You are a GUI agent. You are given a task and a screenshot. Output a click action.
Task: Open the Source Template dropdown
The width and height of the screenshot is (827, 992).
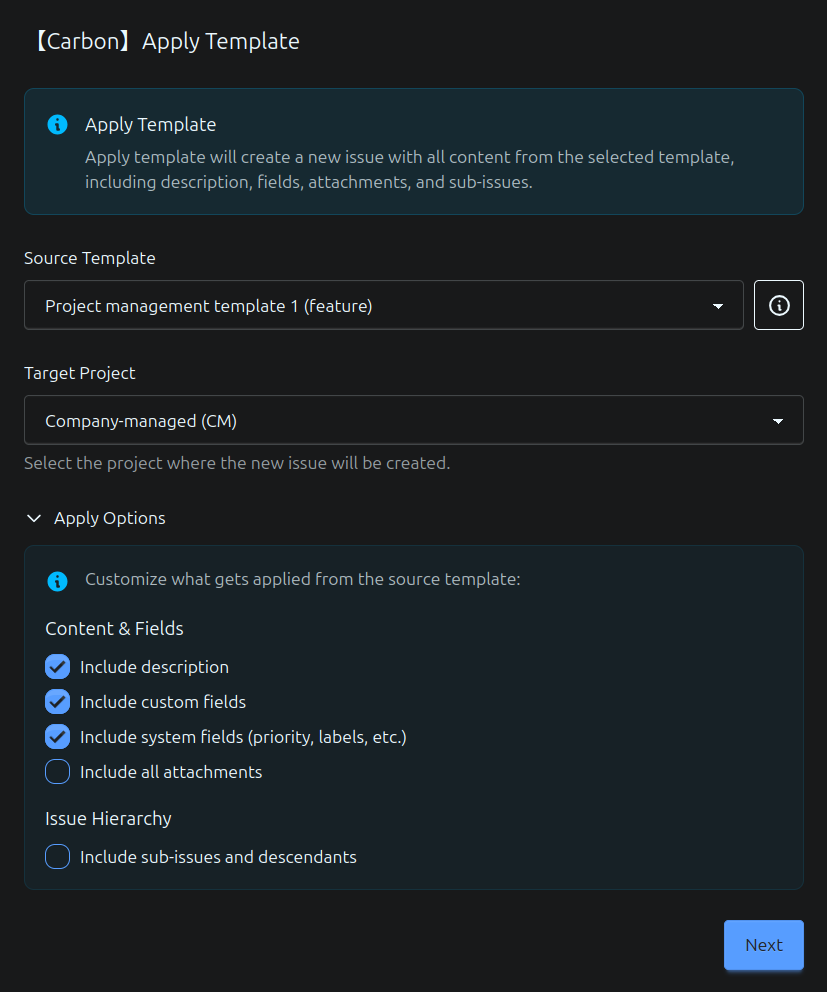pyautogui.click(x=383, y=305)
